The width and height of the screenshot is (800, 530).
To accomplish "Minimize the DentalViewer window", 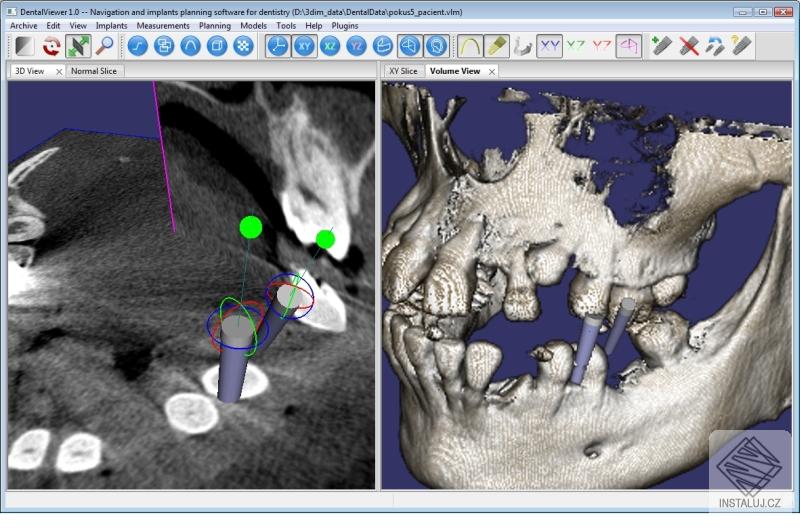I will (744, 11).
